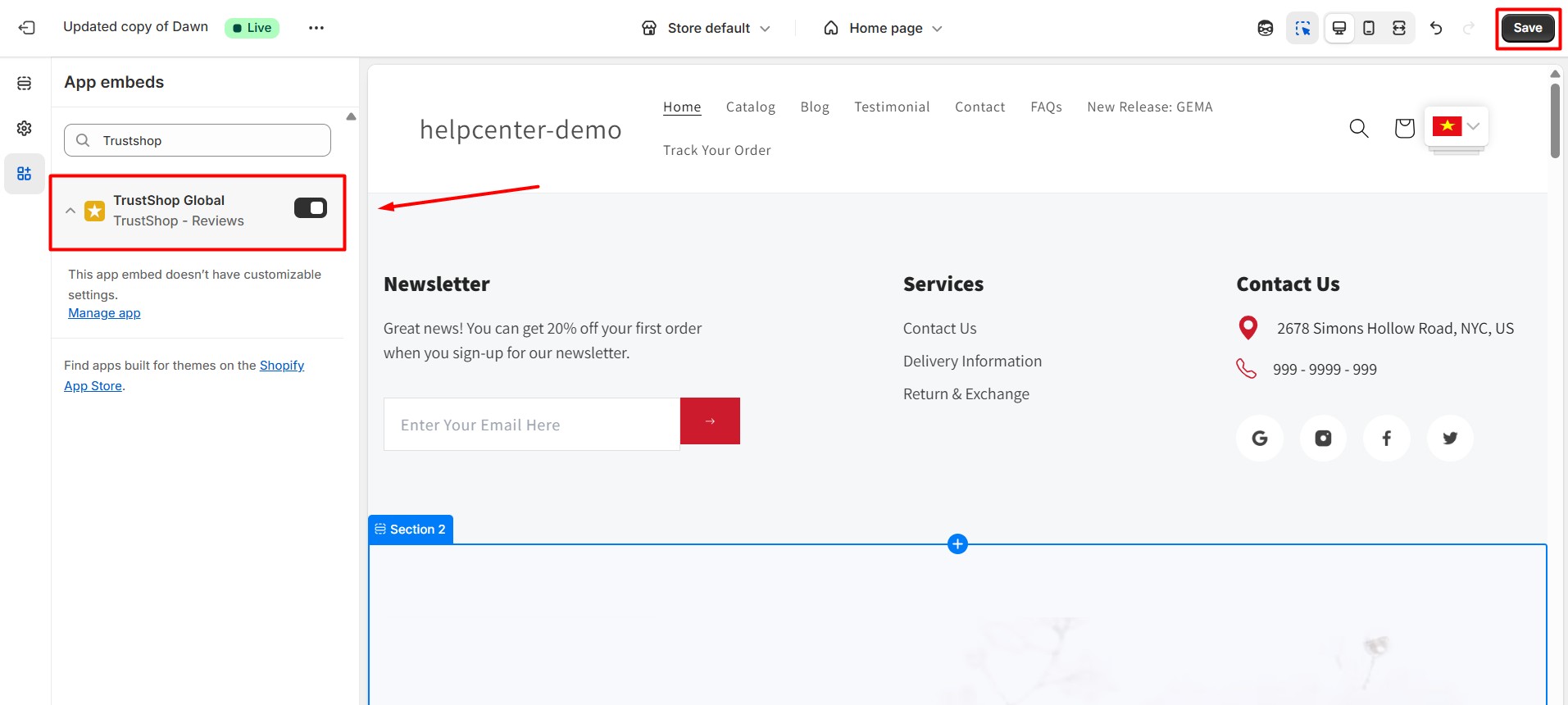The height and width of the screenshot is (705, 1568).
Task: Click the Contact Us services link
Action: point(940,329)
